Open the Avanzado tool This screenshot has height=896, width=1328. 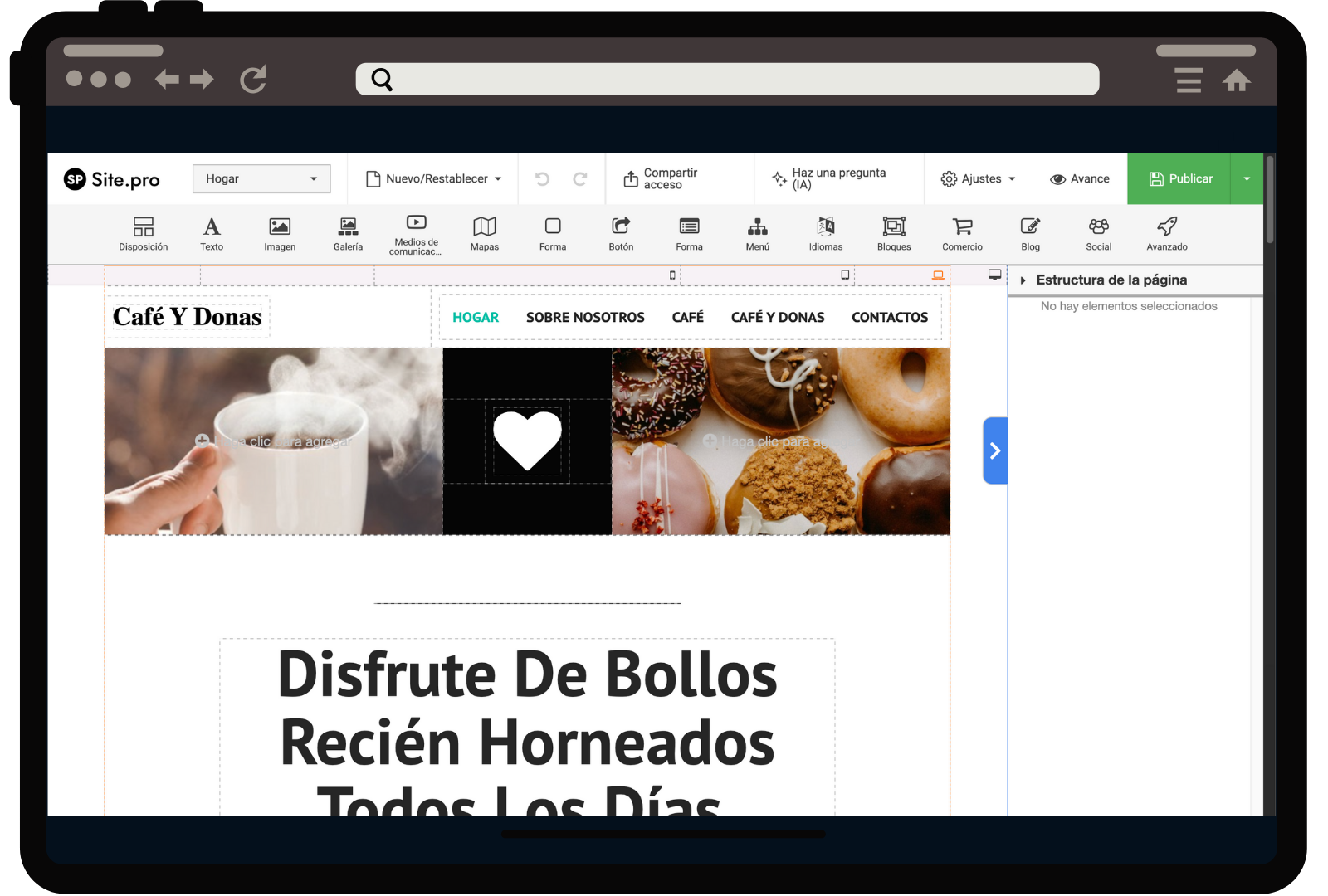[x=1166, y=233]
